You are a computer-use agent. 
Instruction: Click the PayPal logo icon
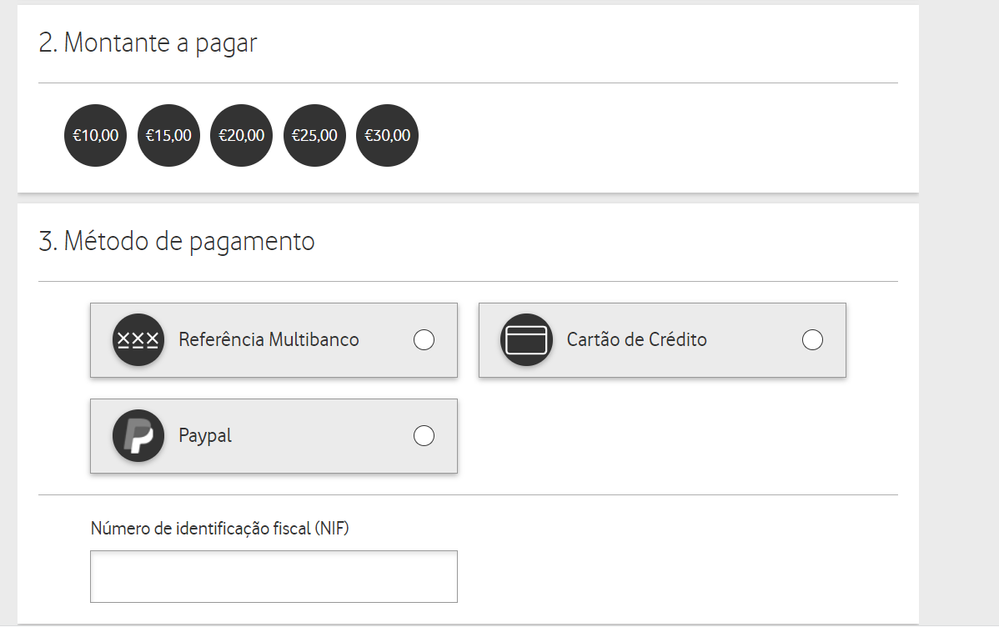pos(138,436)
